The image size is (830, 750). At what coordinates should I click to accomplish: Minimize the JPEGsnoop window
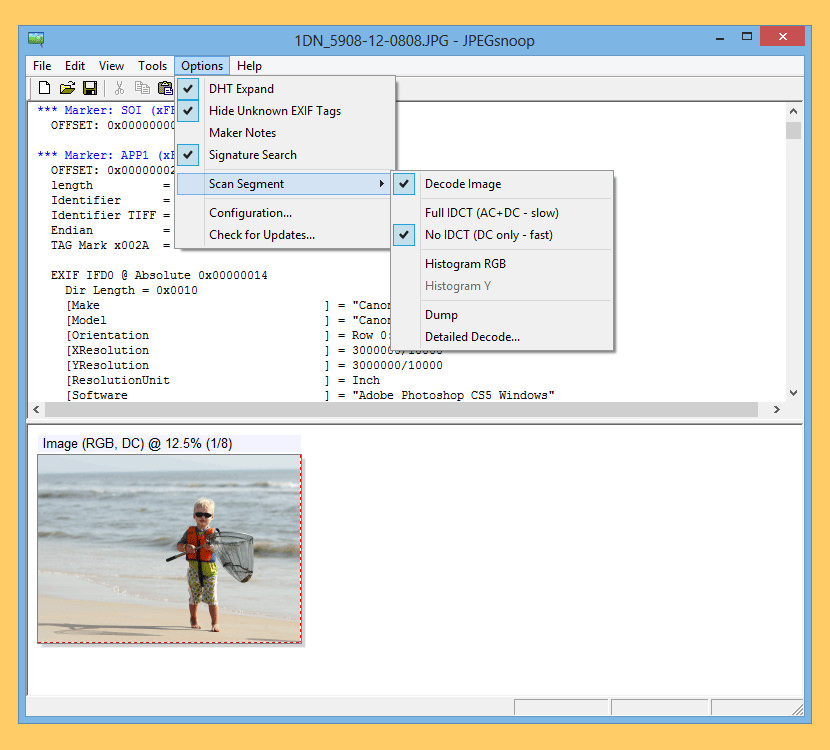click(x=720, y=38)
